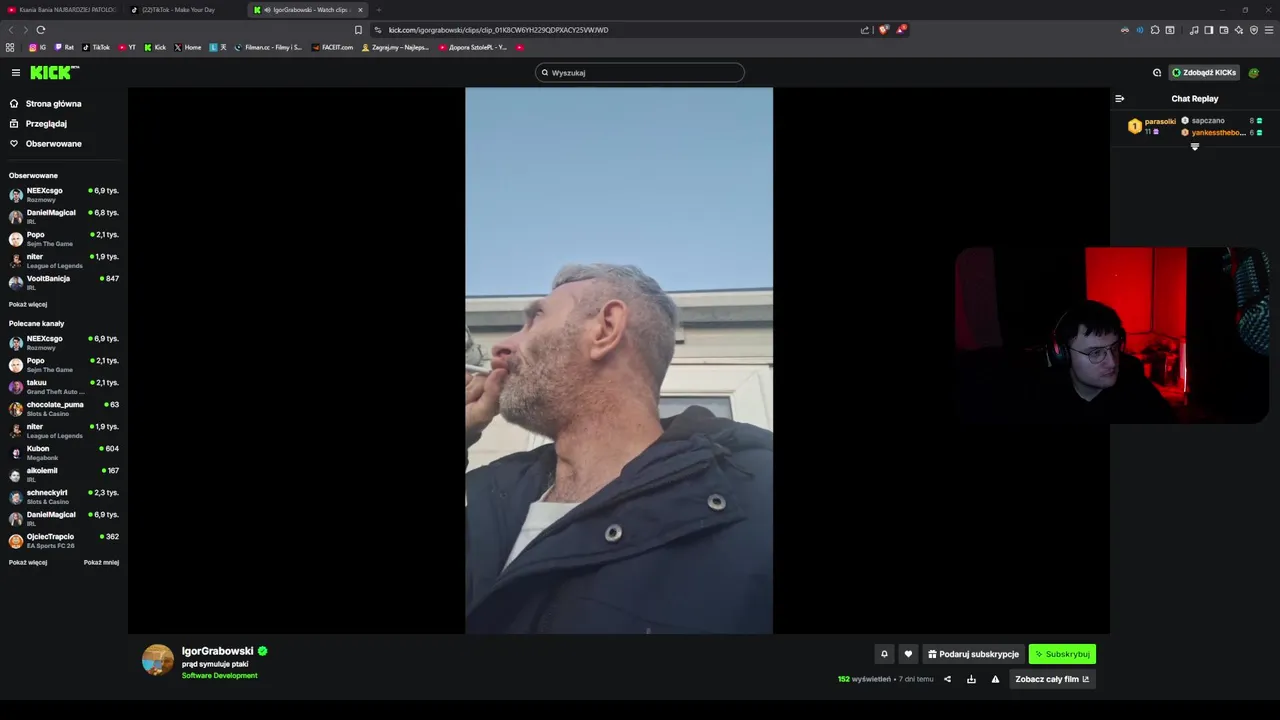Viewport: 1280px width, 720px height.
Task: Open alkoiemil recommended channel
Action: [x=64, y=474]
